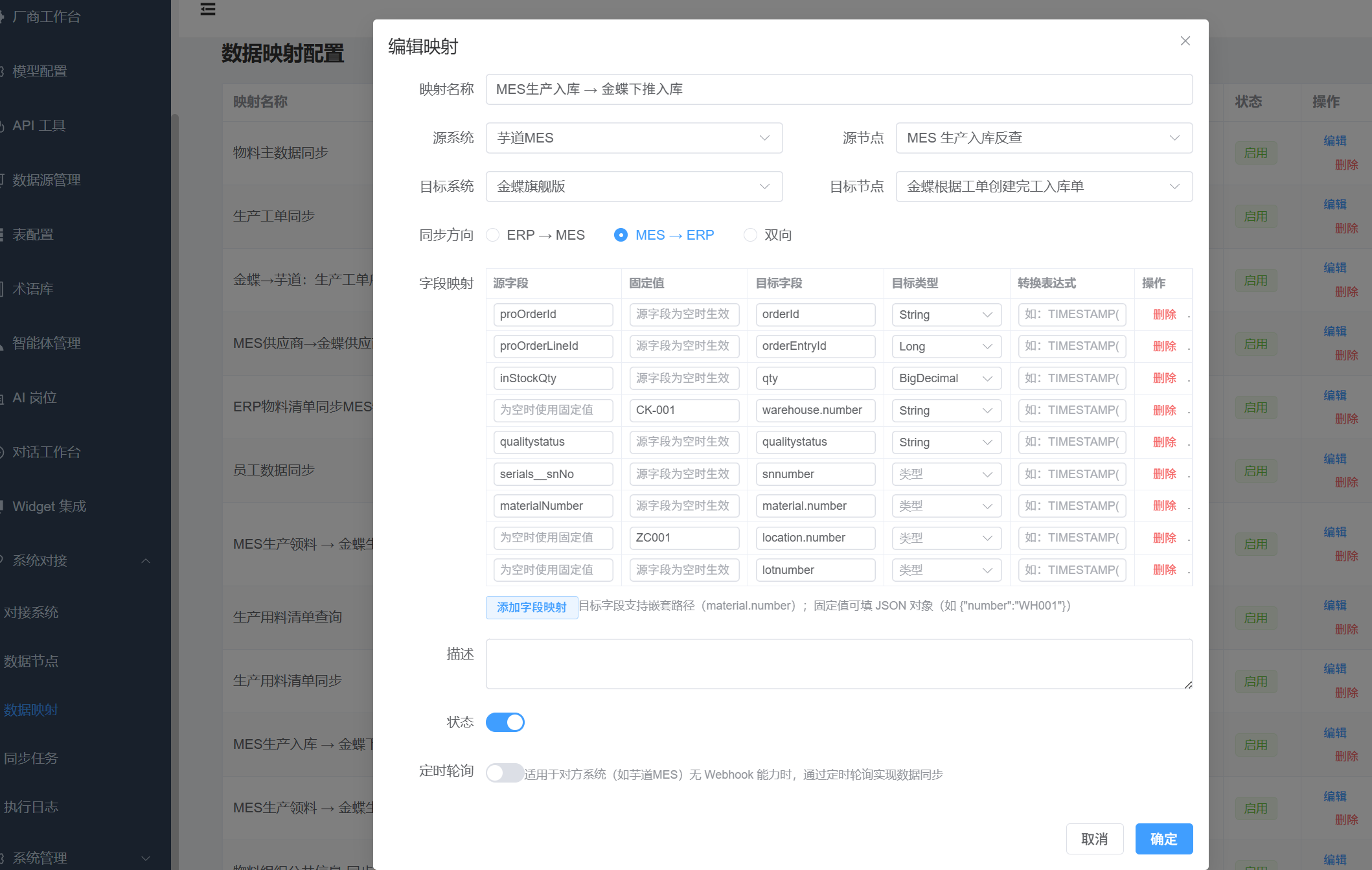Delete the proOrderId mapping row
Viewport: 1372px width, 870px height.
click(1165, 315)
